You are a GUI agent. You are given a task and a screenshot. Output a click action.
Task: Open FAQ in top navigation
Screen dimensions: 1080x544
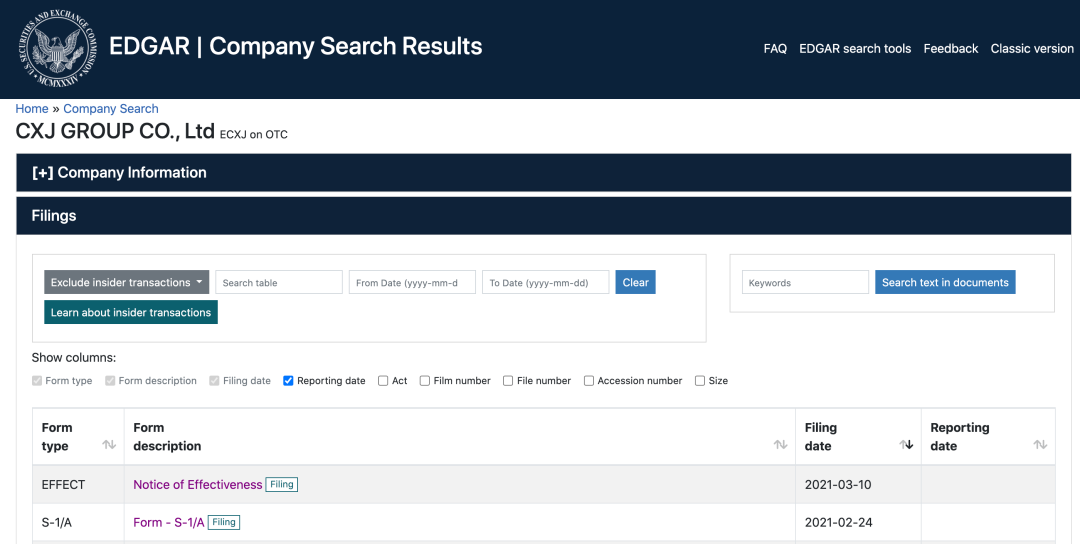[775, 49]
